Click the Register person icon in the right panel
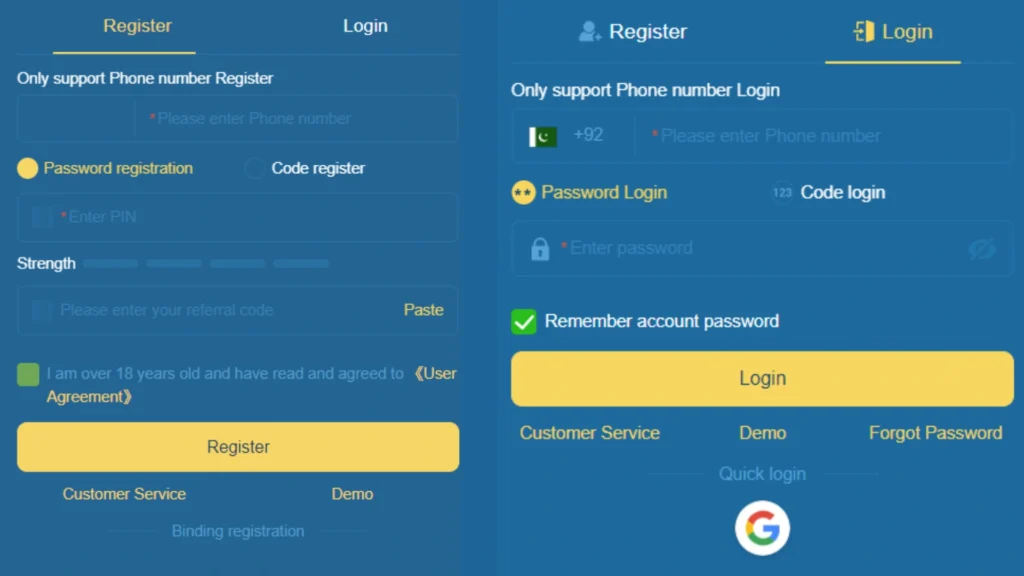Image resolution: width=1024 pixels, height=576 pixels. (589, 31)
